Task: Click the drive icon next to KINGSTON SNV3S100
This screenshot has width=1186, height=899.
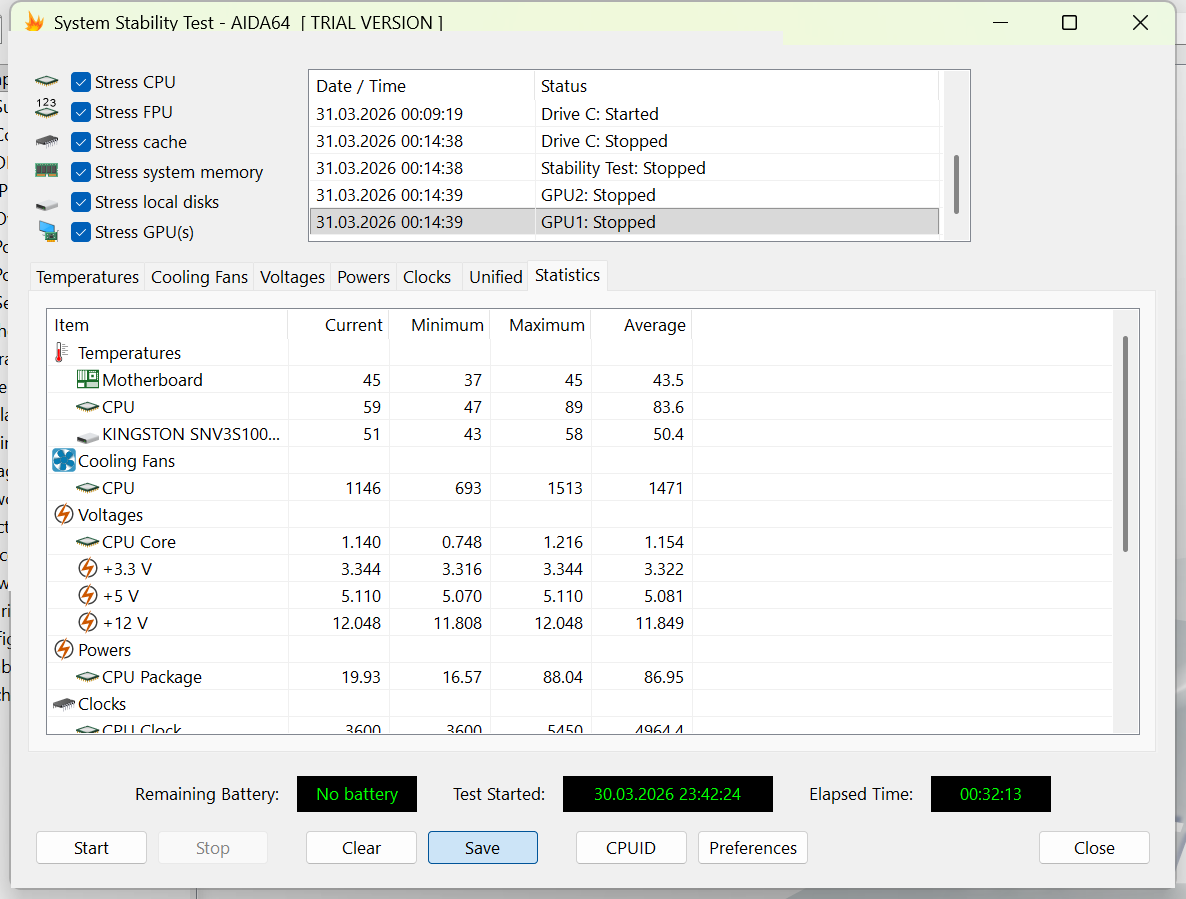Action: [88, 436]
